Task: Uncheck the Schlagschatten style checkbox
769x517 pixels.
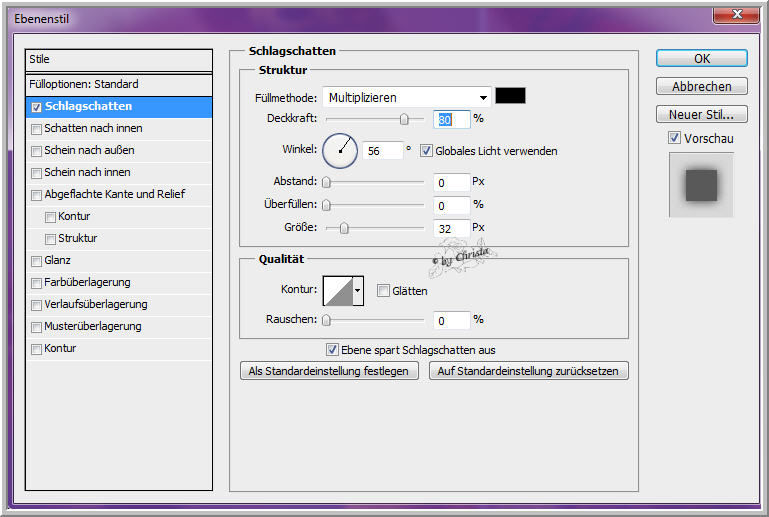Action: coord(36,107)
